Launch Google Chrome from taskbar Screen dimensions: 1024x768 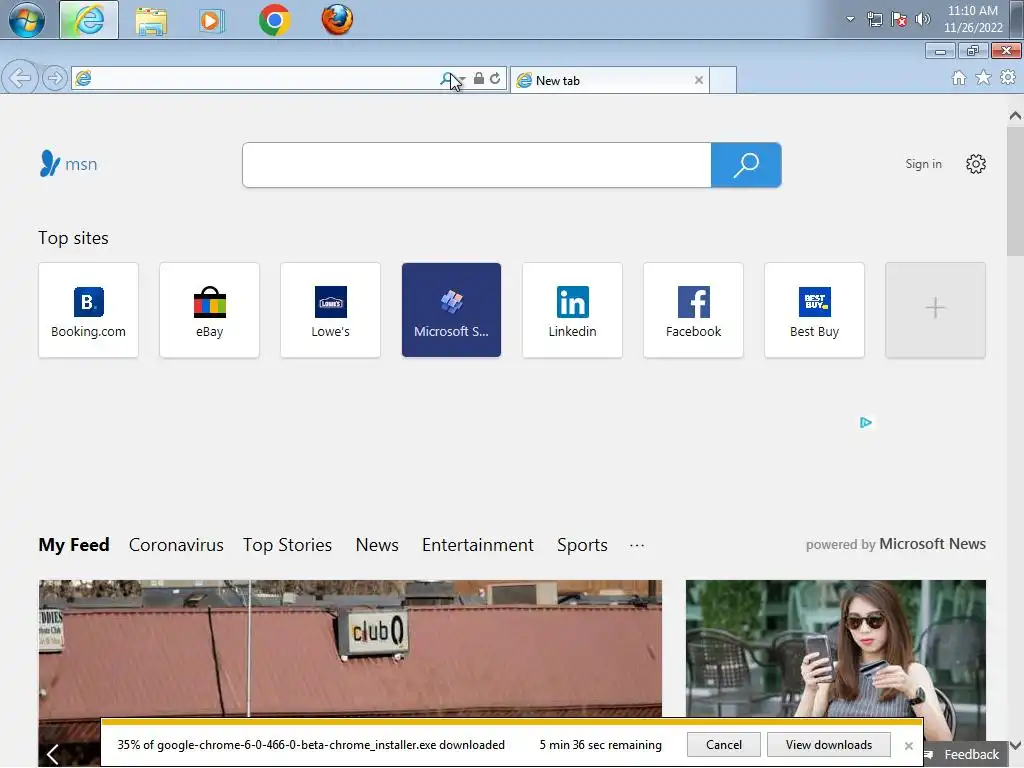274,20
